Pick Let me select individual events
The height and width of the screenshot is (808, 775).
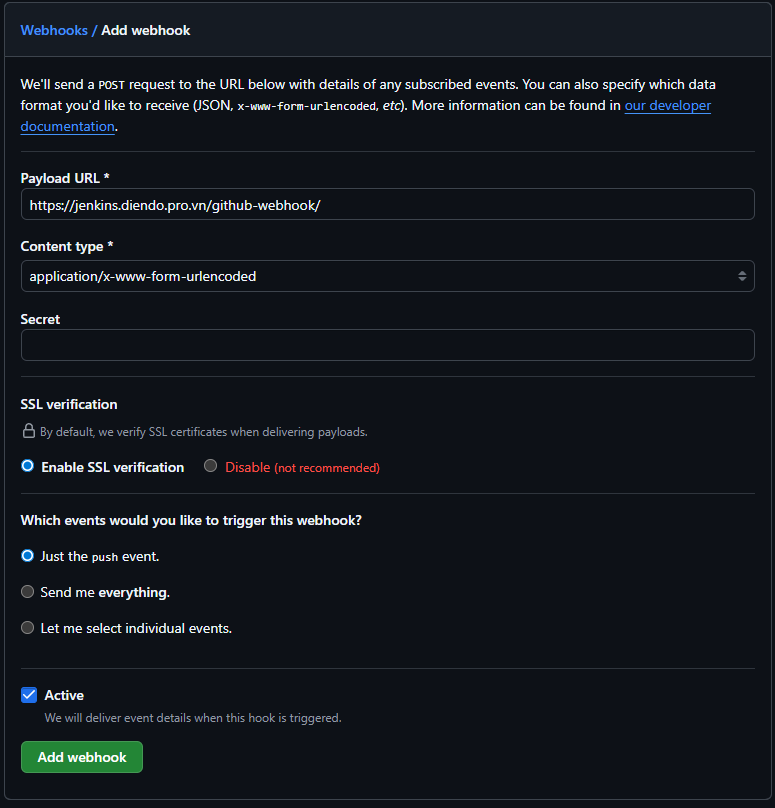pos(28,628)
